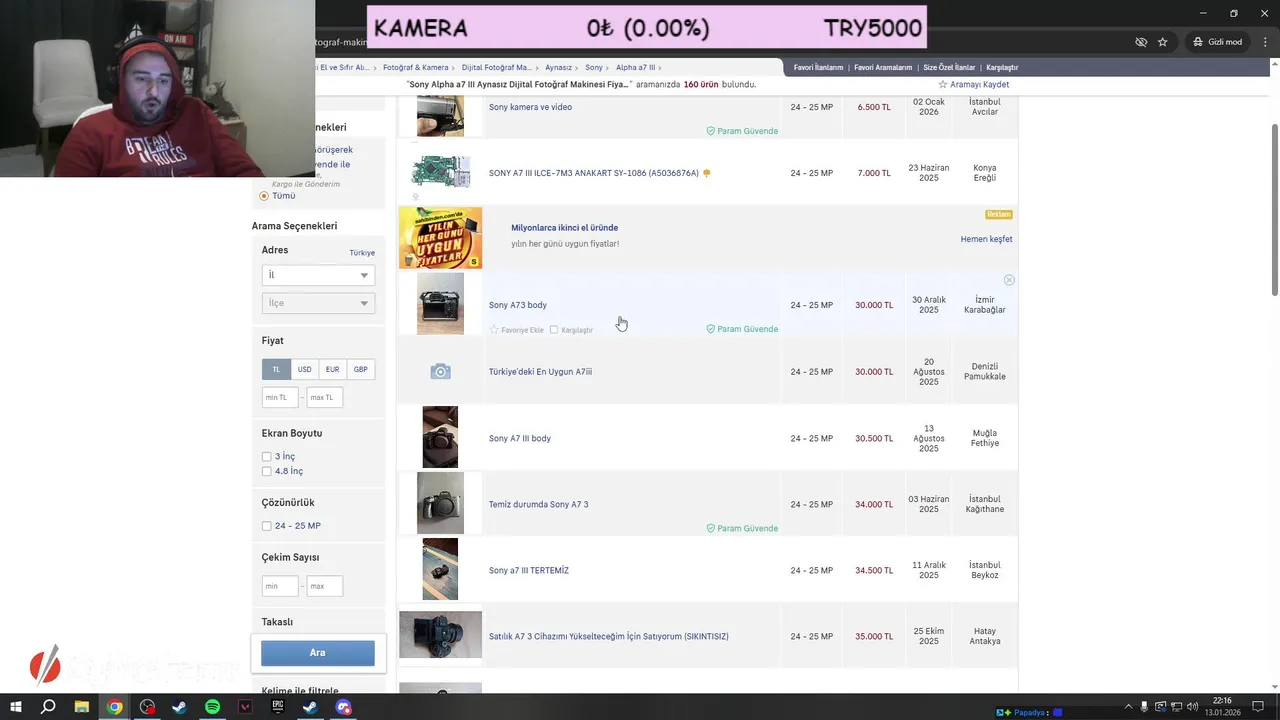This screenshot has height=720, width=1280.
Task: Click Param Güvende shield on Sony kamera ve video
Action: coord(711,131)
